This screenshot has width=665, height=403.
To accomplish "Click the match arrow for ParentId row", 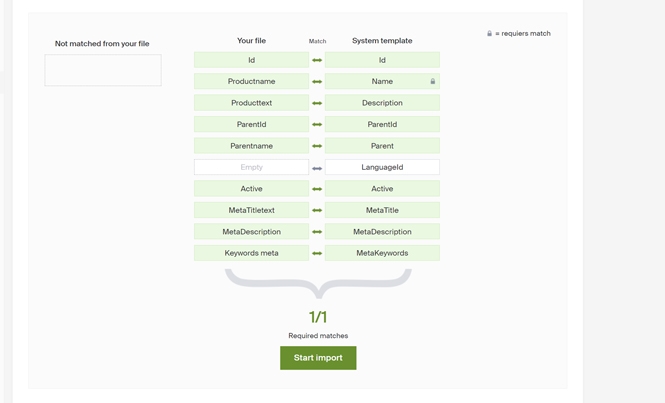I will tap(317, 125).
